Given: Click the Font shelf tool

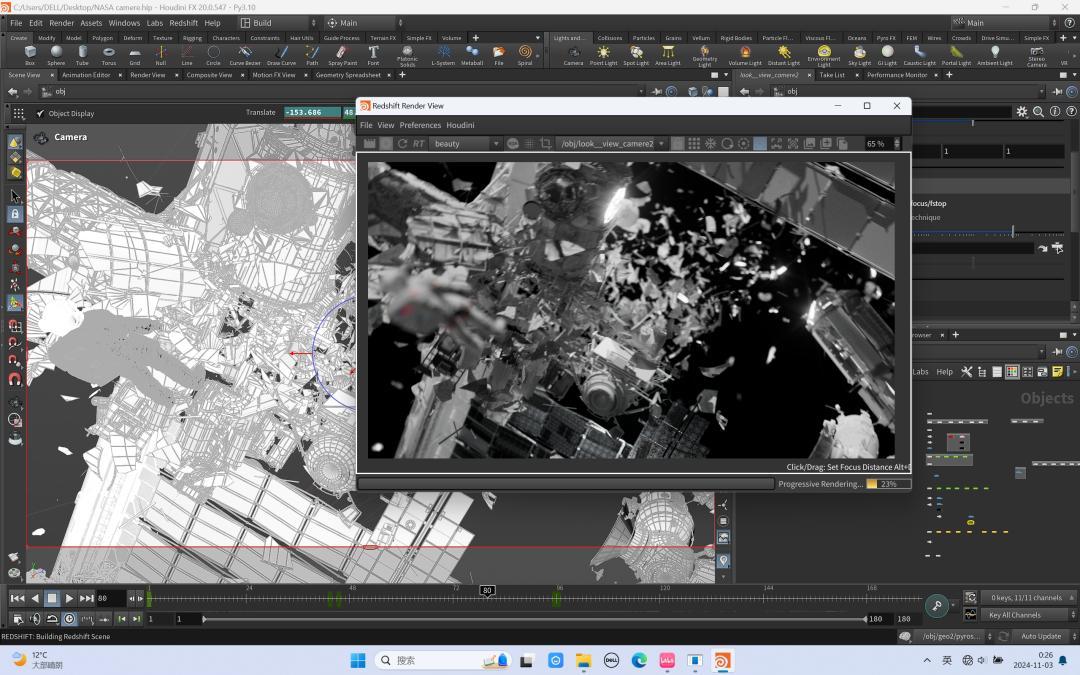Looking at the screenshot, I should click(373, 54).
